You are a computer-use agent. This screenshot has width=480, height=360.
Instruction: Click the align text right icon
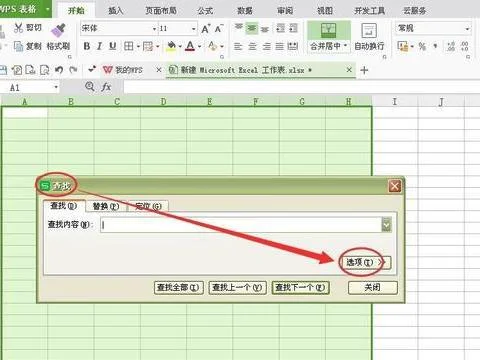(266, 46)
